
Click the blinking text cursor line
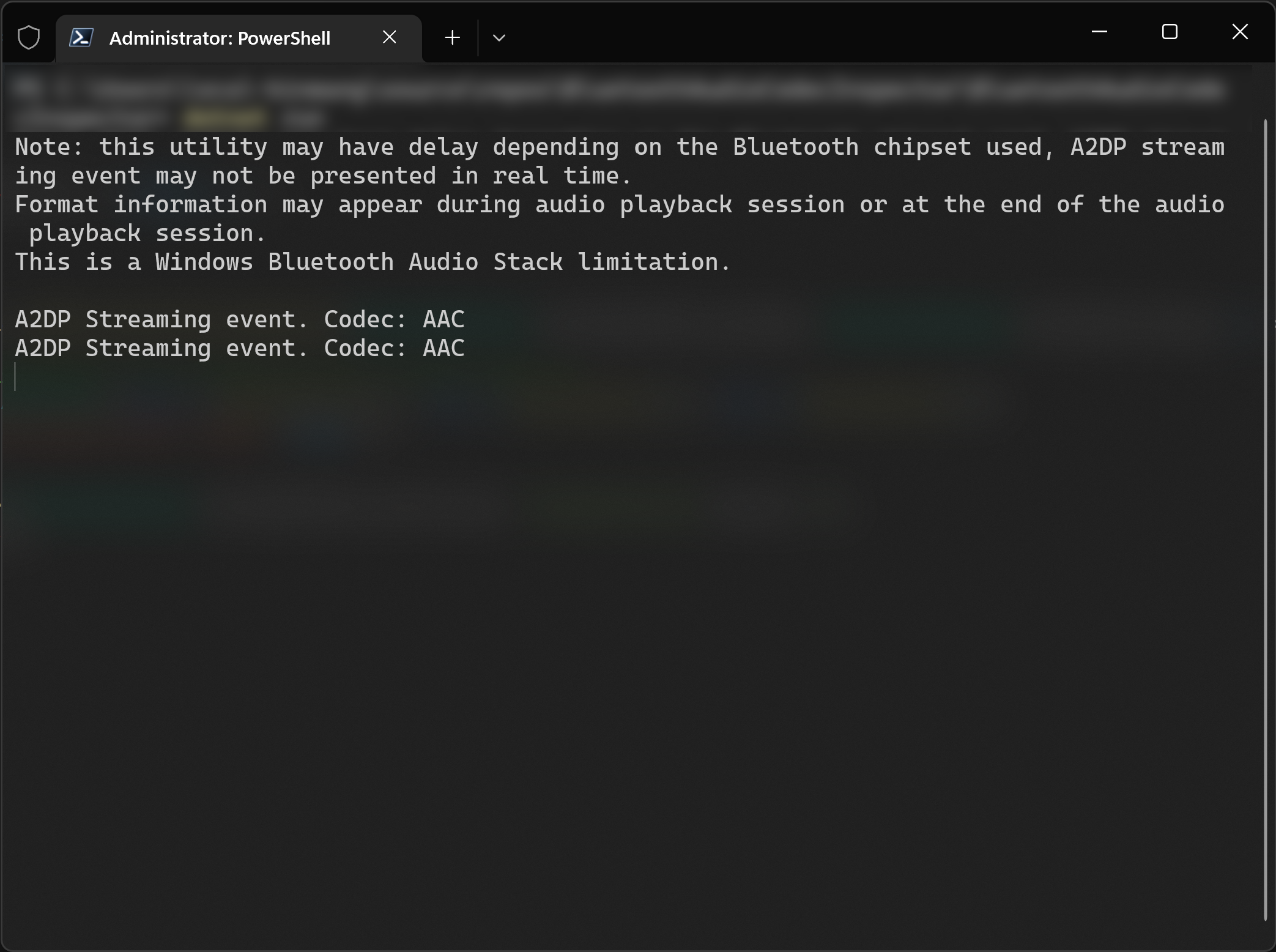(x=15, y=376)
